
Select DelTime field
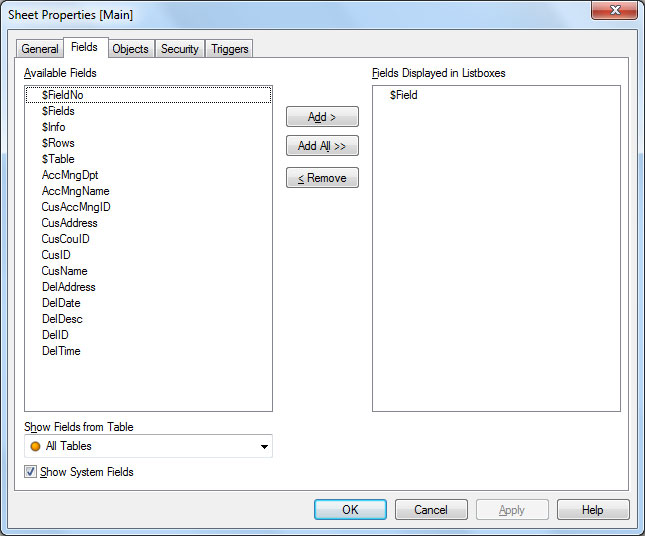pos(148,351)
